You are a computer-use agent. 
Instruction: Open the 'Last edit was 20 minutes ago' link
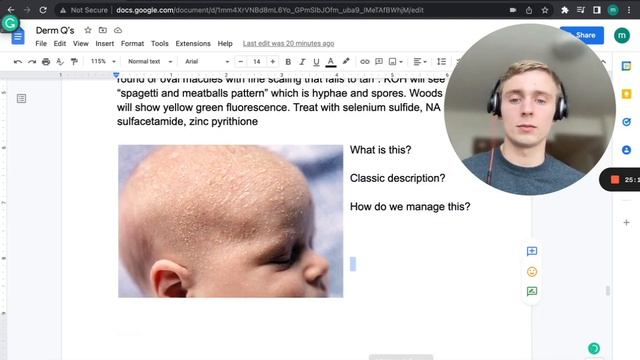[289, 43]
